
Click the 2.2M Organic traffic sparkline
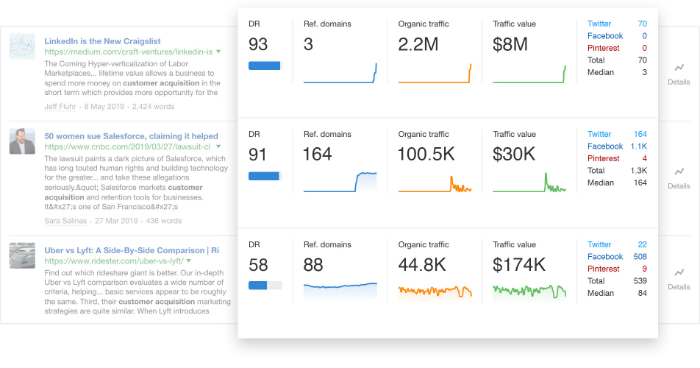435,73
